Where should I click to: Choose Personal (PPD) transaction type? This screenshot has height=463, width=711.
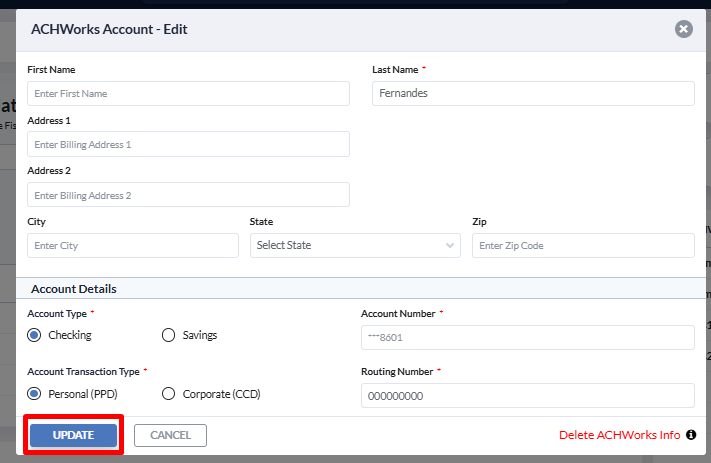coord(34,394)
